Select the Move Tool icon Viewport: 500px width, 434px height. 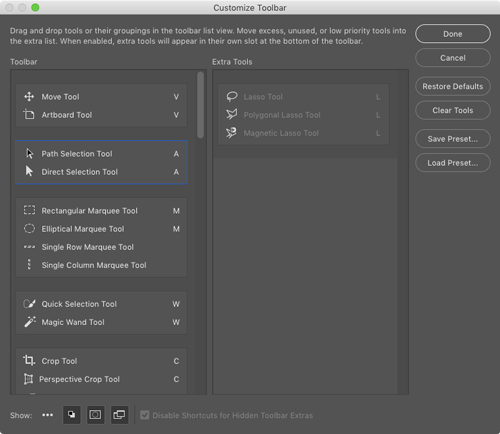29,97
